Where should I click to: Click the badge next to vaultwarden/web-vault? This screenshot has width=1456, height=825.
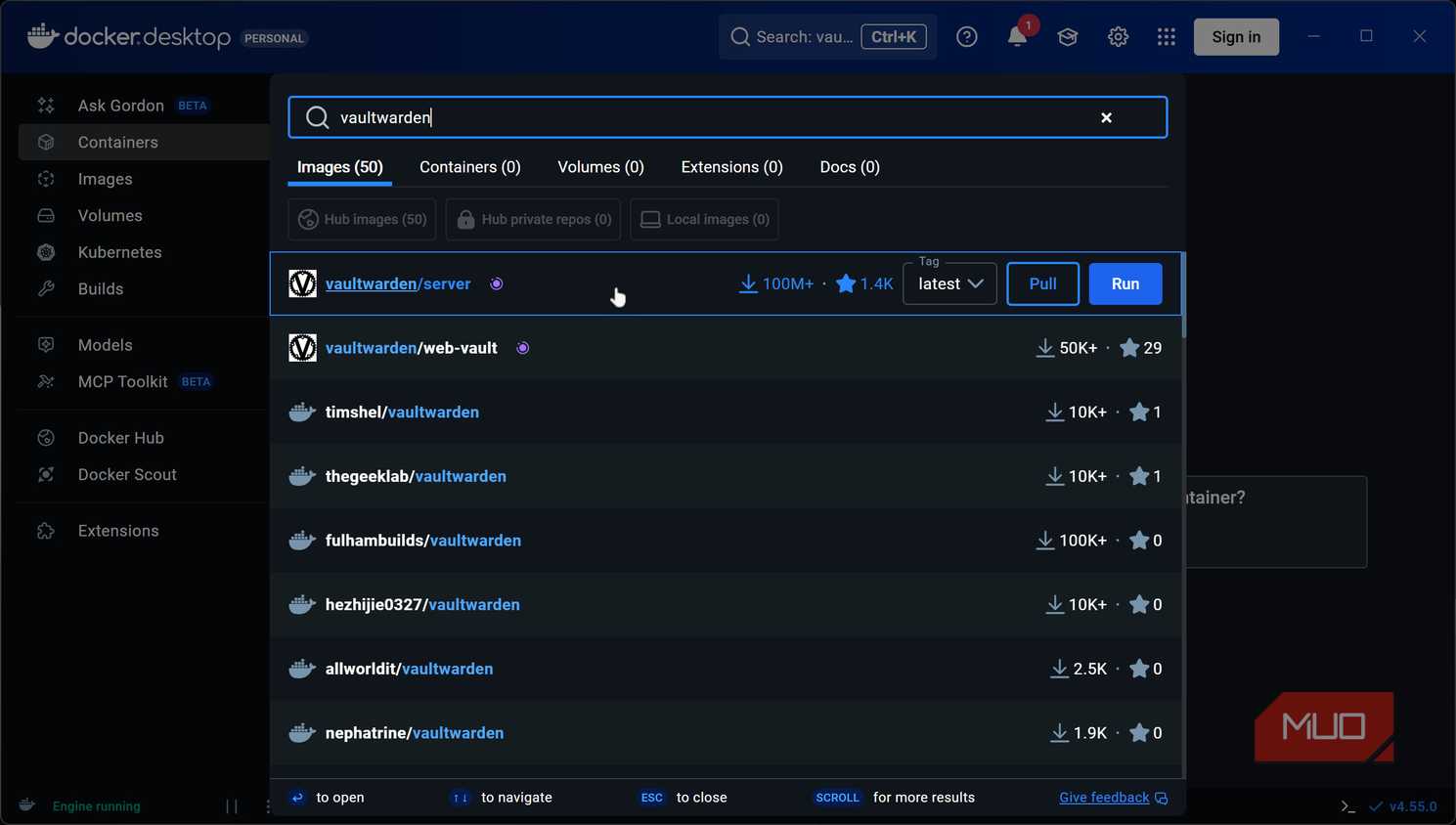(523, 348)
